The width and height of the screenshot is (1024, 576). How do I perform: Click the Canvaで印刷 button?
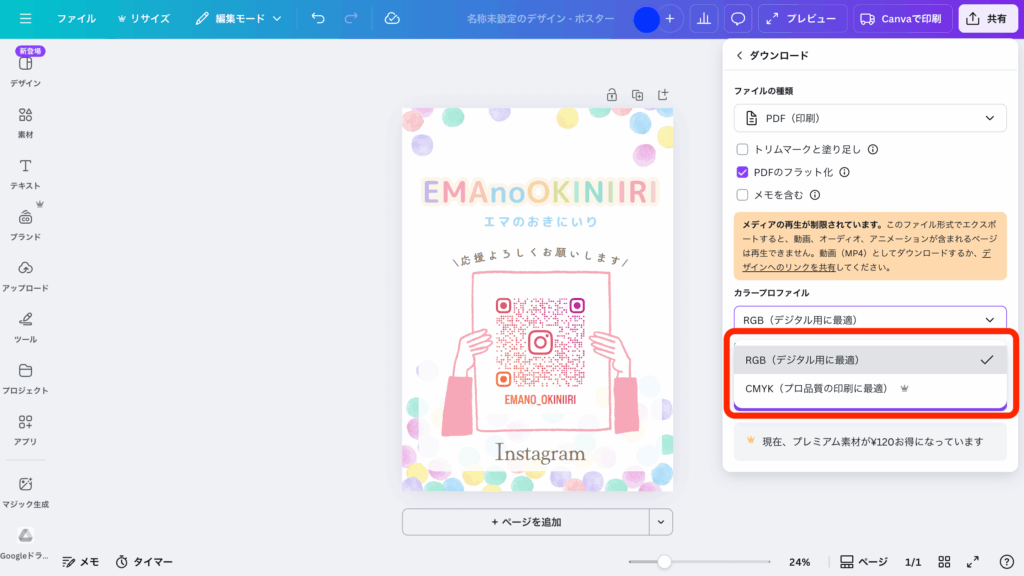click(901, 17)
